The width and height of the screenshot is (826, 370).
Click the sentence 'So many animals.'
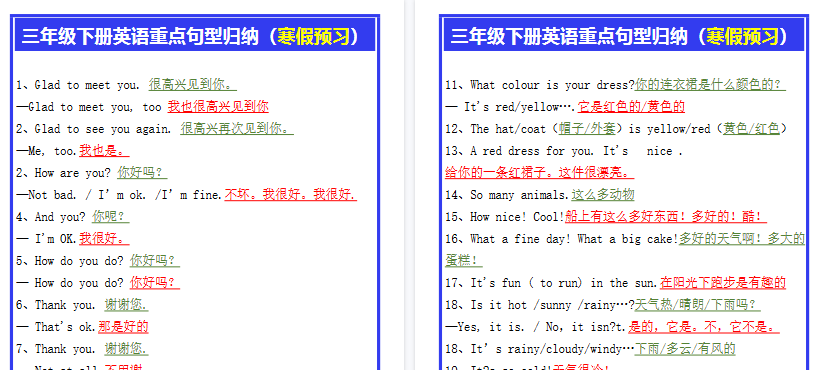coord(520,196)
